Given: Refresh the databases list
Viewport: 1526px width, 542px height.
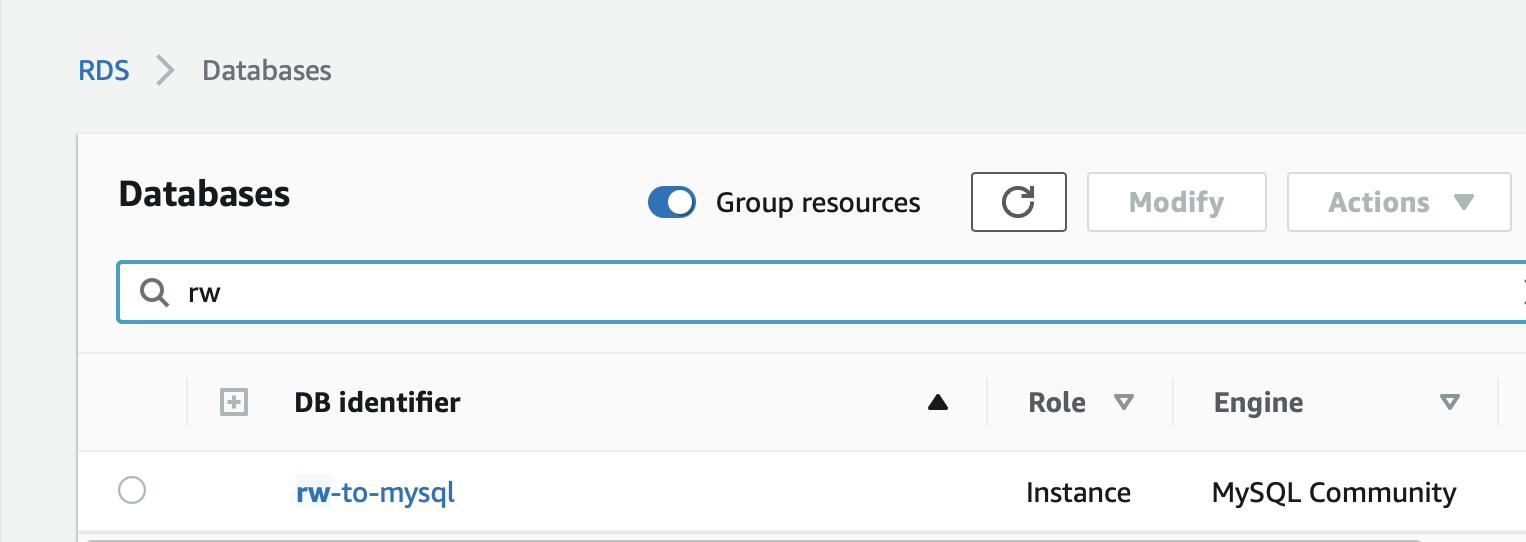Looking at the screenshot, I should coord(1018,202).
